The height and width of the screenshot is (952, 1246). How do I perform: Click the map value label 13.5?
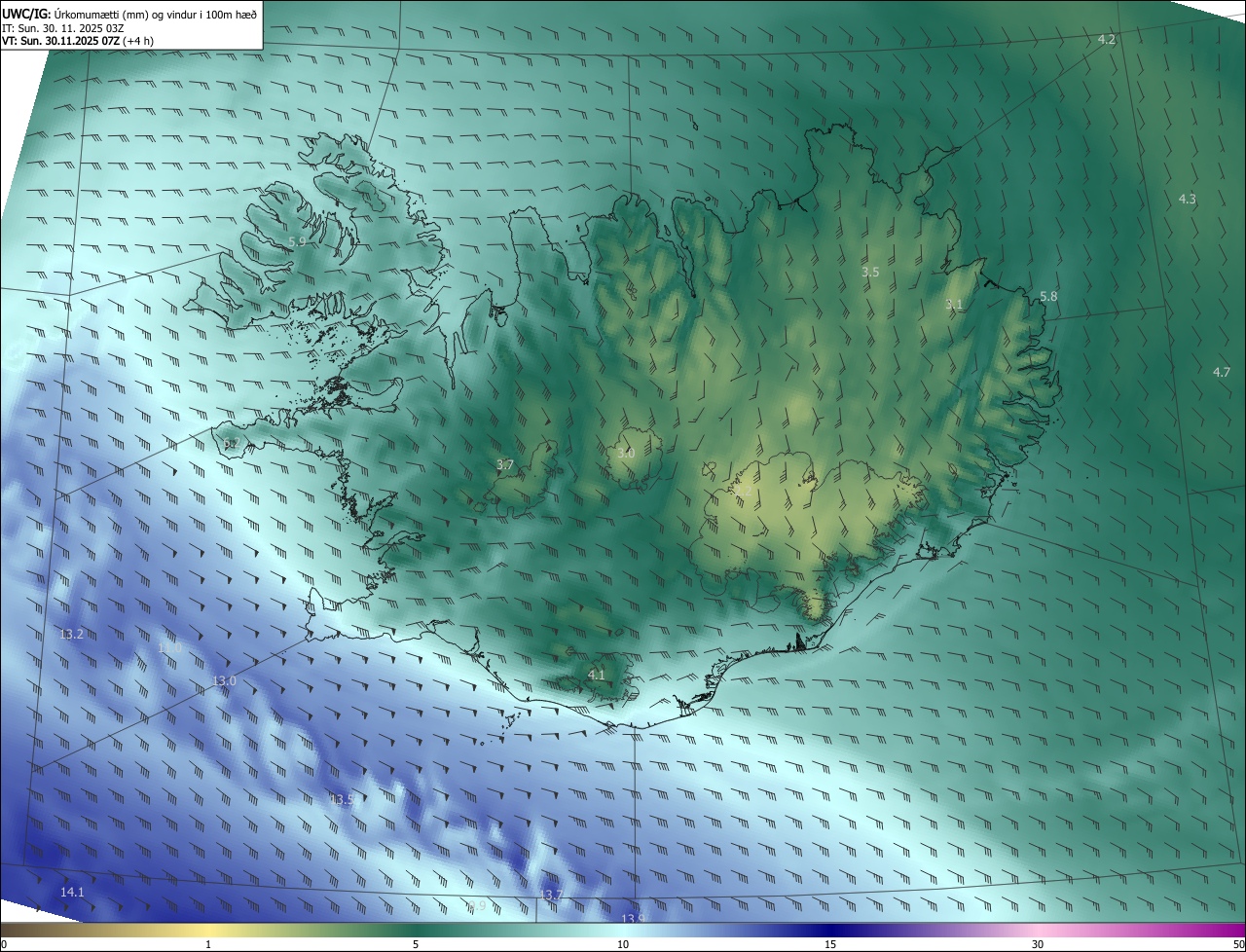point(341,800)
